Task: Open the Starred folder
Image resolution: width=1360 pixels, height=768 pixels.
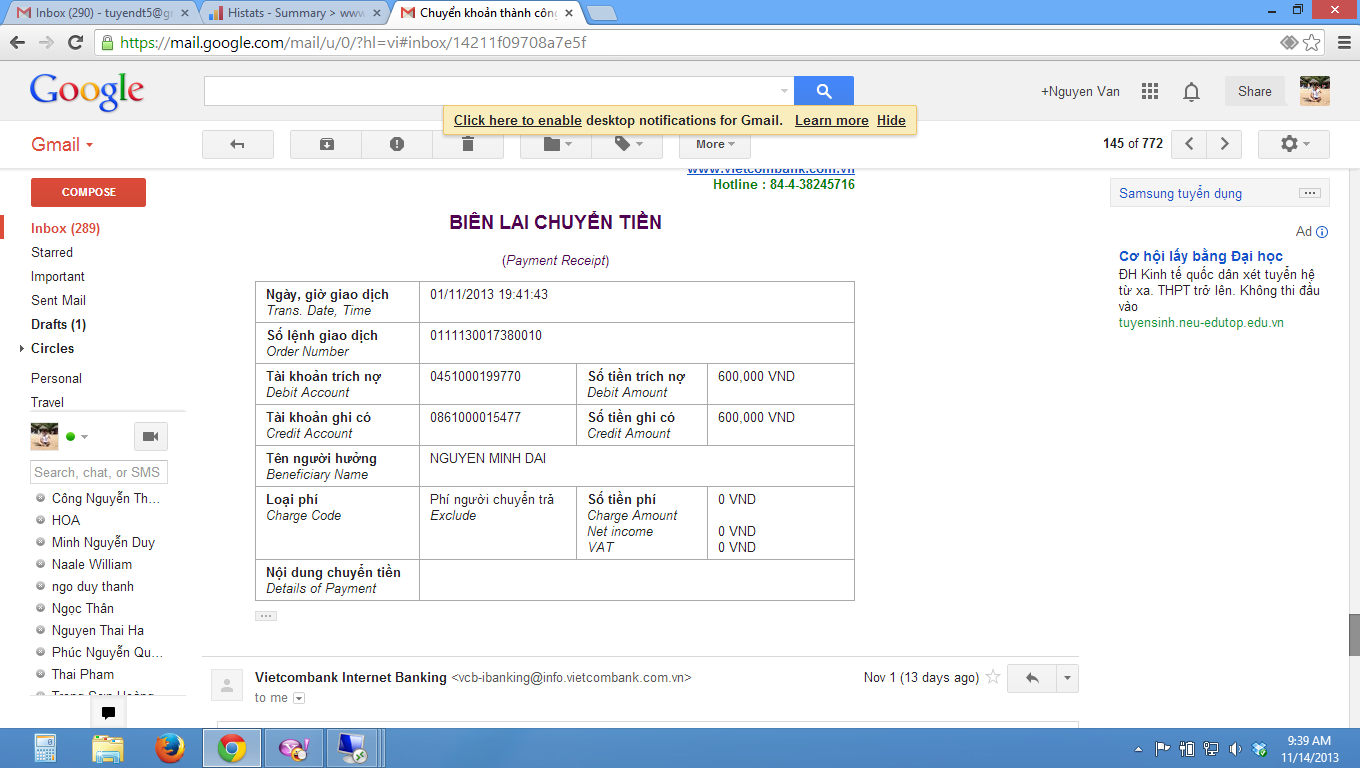Action: [52, 252]
